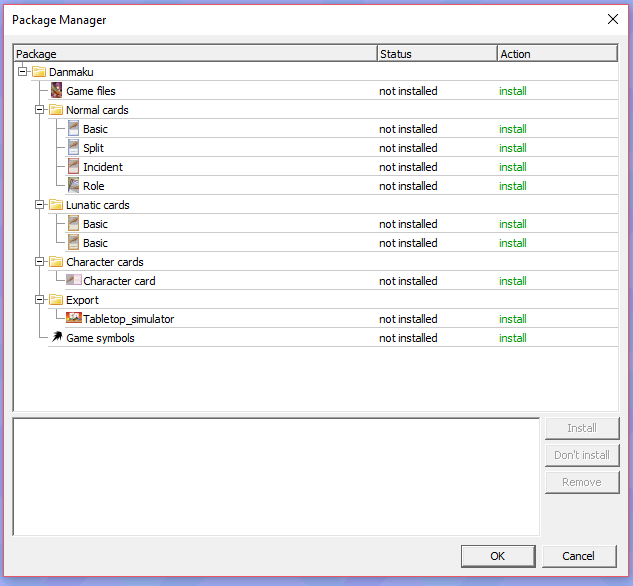633x586 pixels.
Task: Click install action for Tabletop_simulator
Action: point(513,318)
